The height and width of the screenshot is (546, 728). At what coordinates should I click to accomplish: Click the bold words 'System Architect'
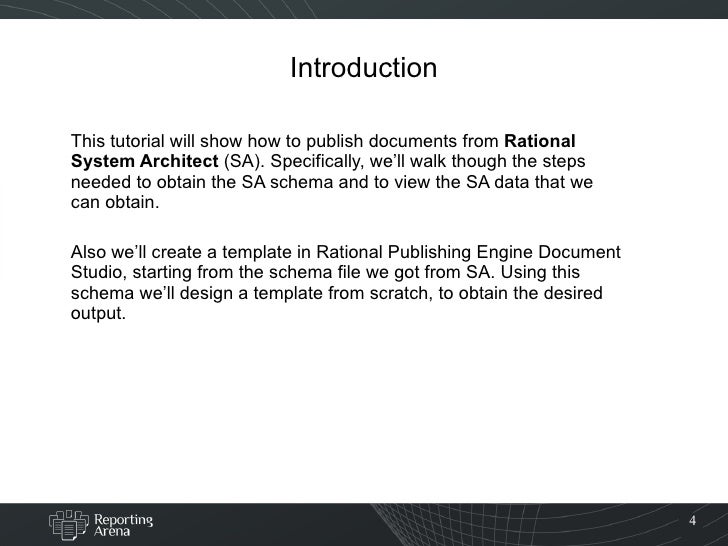point(144,161)
